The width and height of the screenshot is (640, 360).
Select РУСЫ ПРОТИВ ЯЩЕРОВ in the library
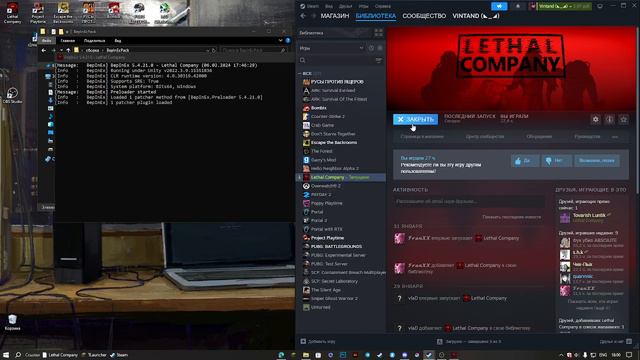(337, 82)
